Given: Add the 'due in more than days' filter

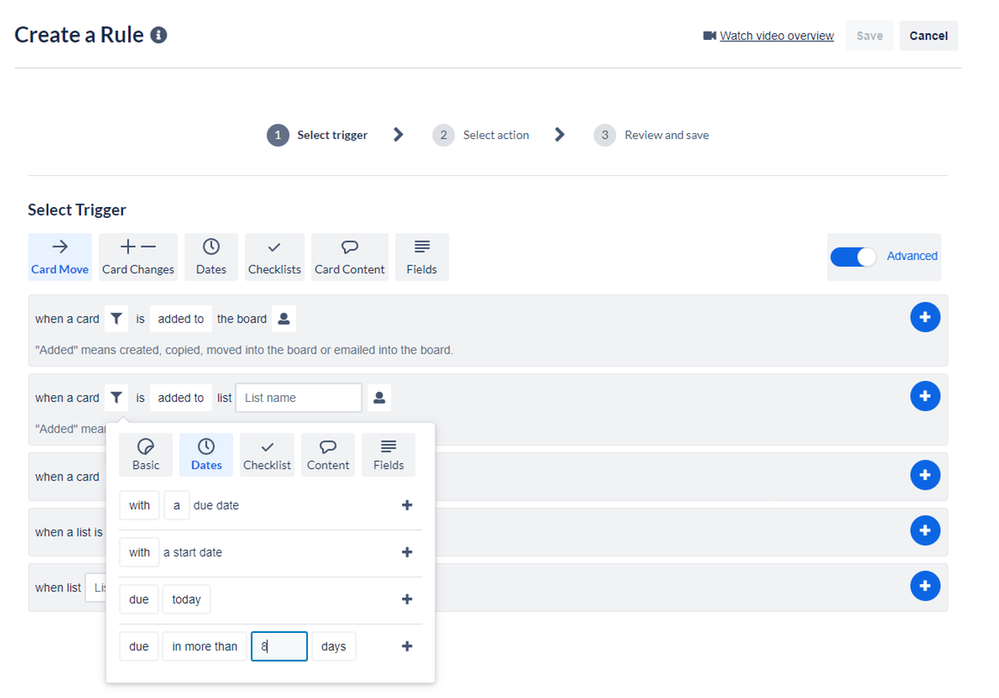Looking at the screenshot, I should (407, 646).
